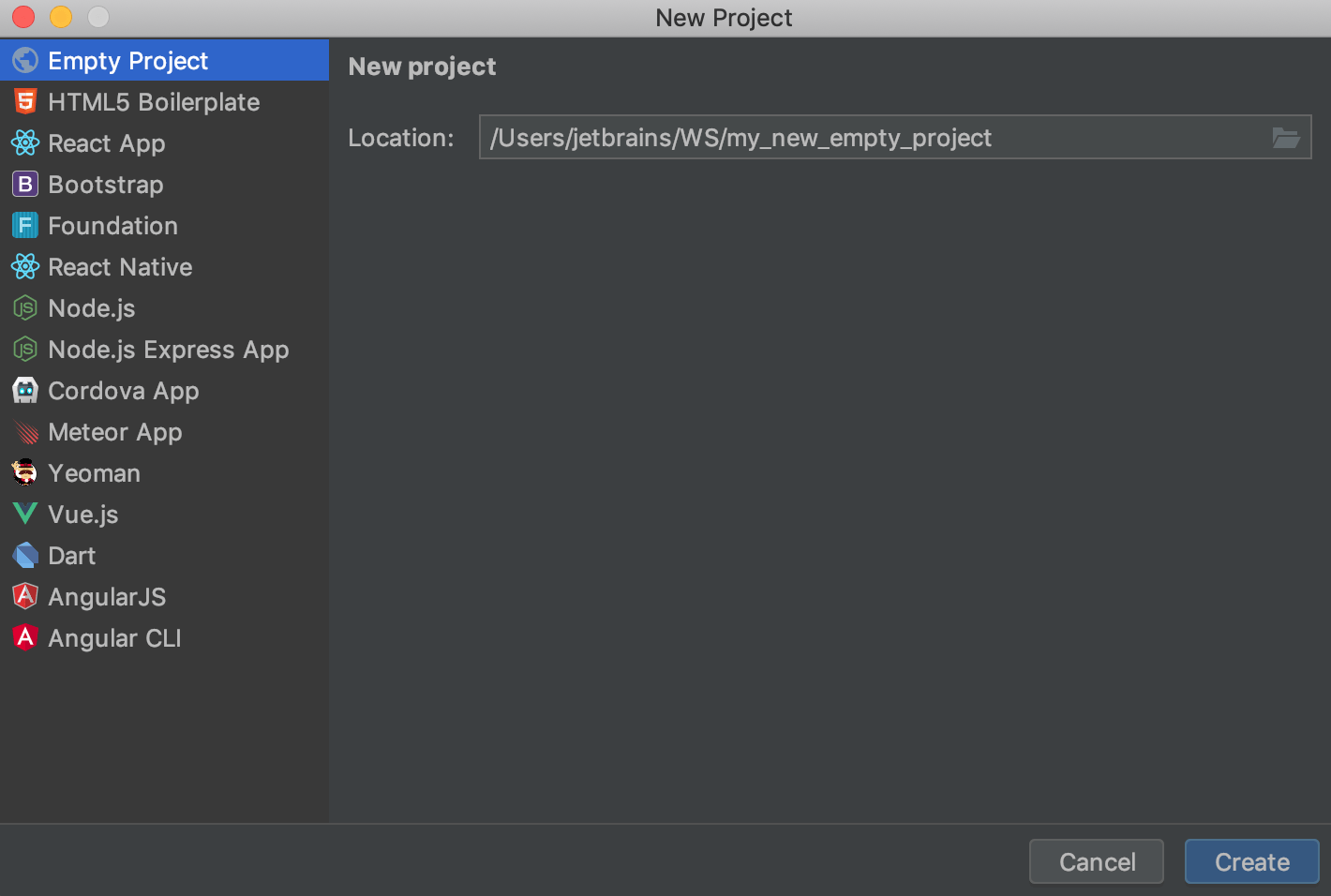
Task: Select Cordova App template
Action: (164, 391)
